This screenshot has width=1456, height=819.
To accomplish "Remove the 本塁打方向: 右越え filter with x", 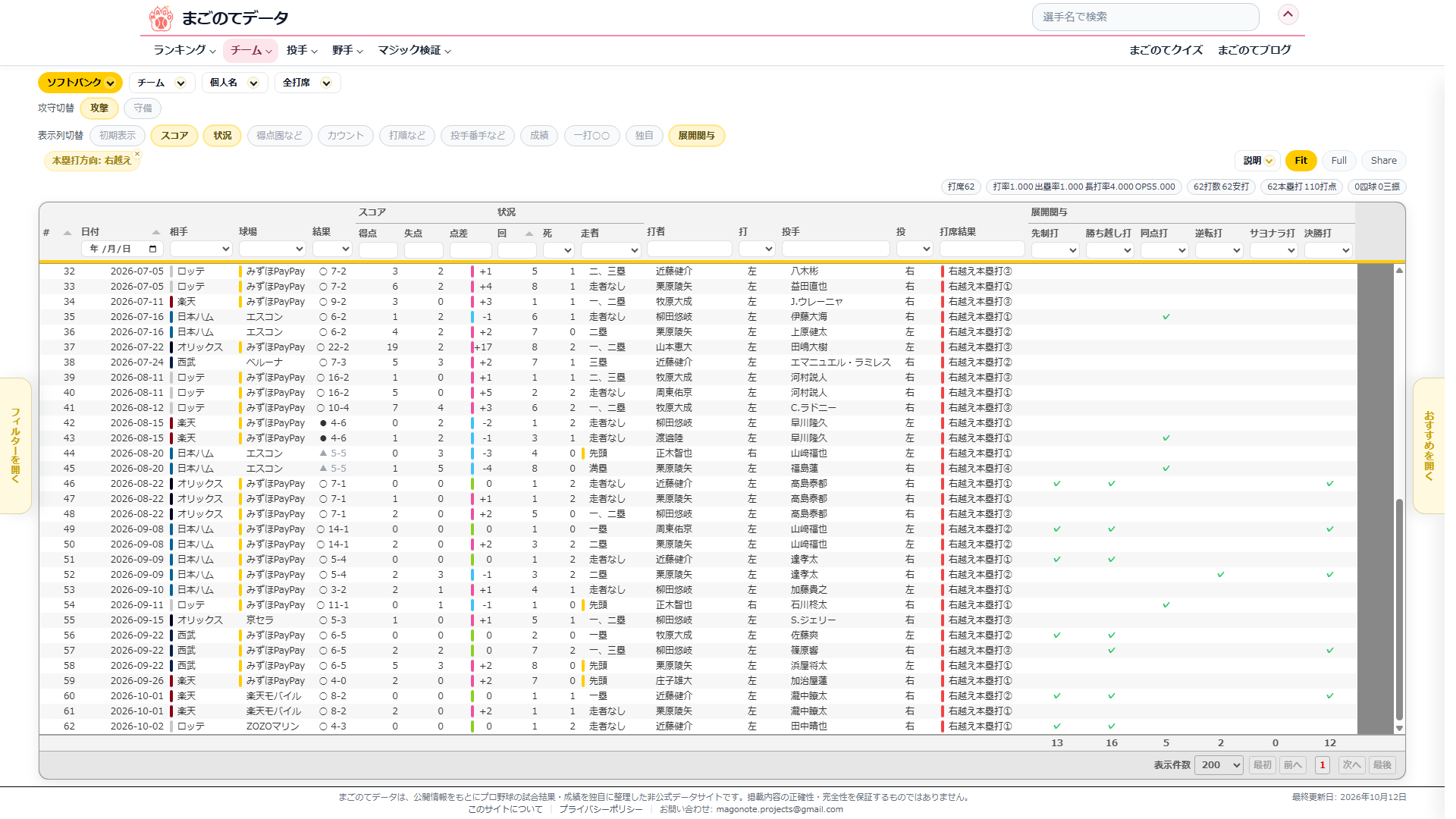I will (137, 154).
